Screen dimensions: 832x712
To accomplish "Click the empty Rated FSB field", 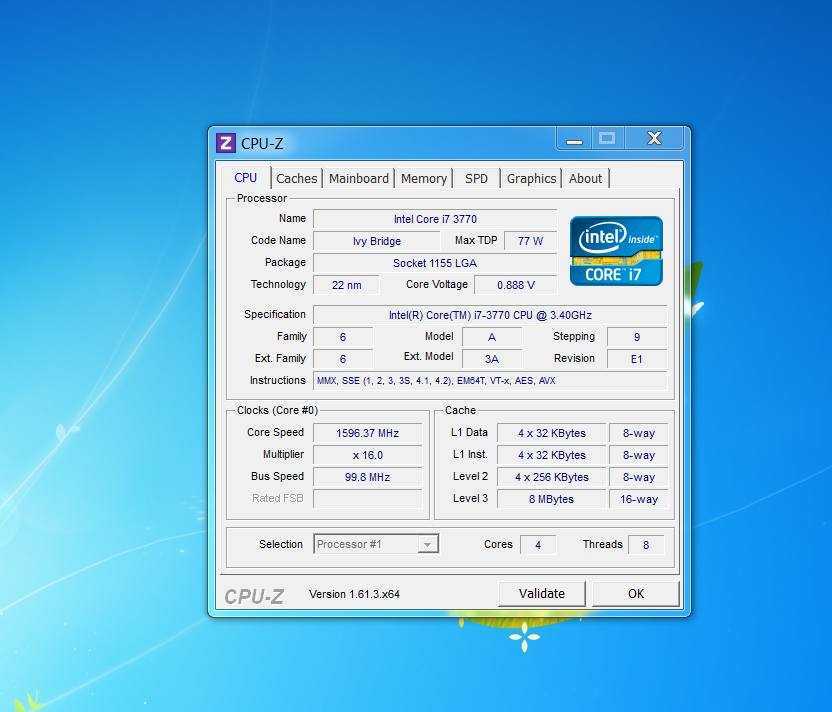I will point(367,499).
